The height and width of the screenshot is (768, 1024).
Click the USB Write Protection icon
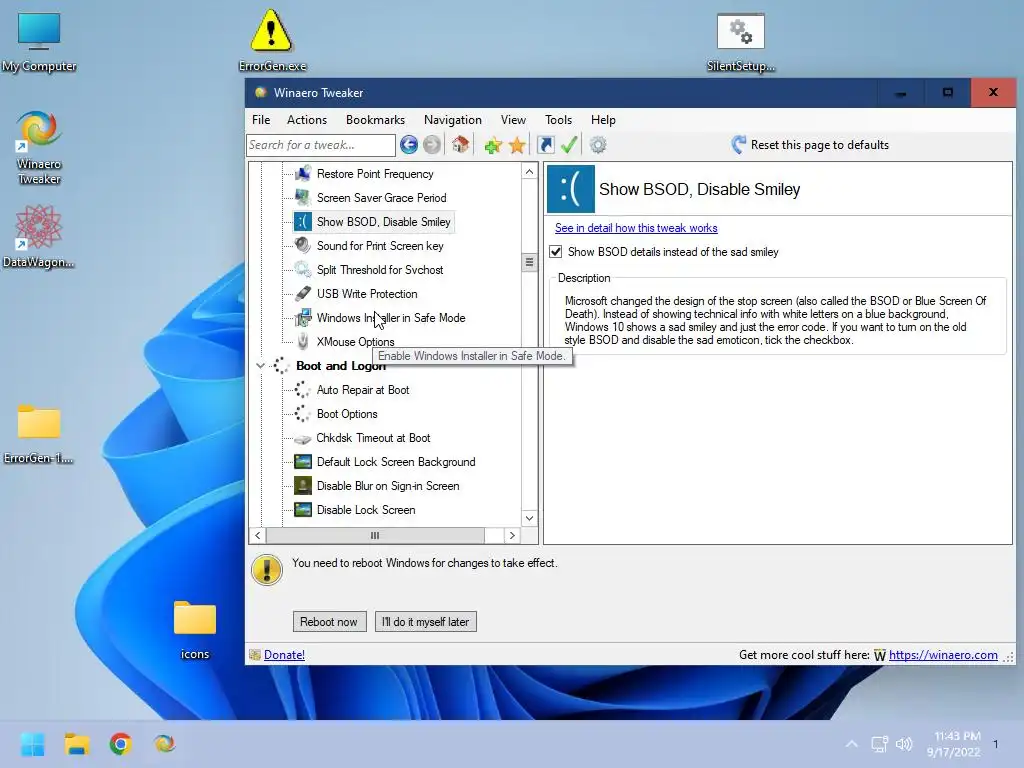(x=302, y=293)
